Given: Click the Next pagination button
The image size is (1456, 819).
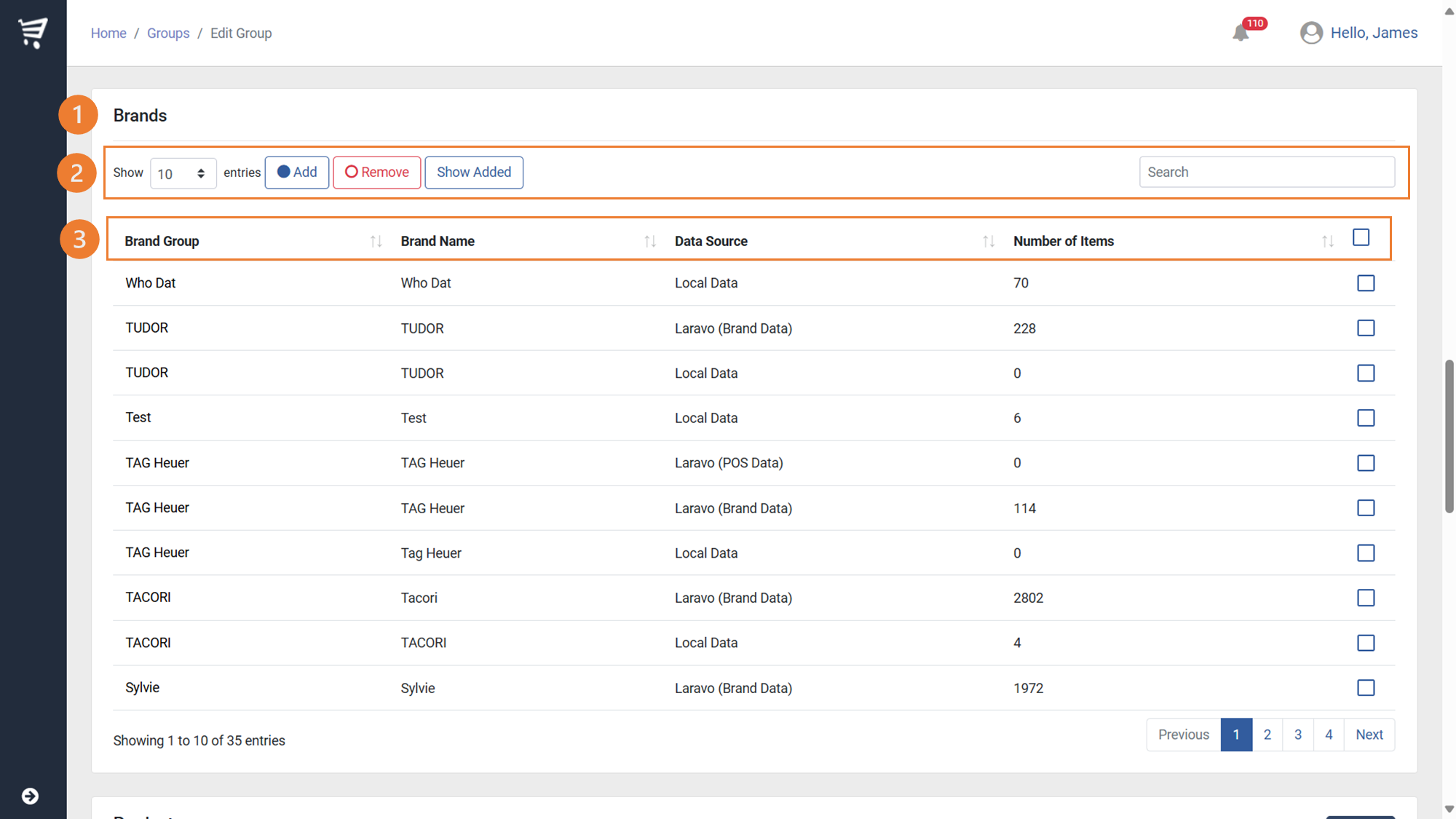Looking at the screenshot, I should point(1369,735).
